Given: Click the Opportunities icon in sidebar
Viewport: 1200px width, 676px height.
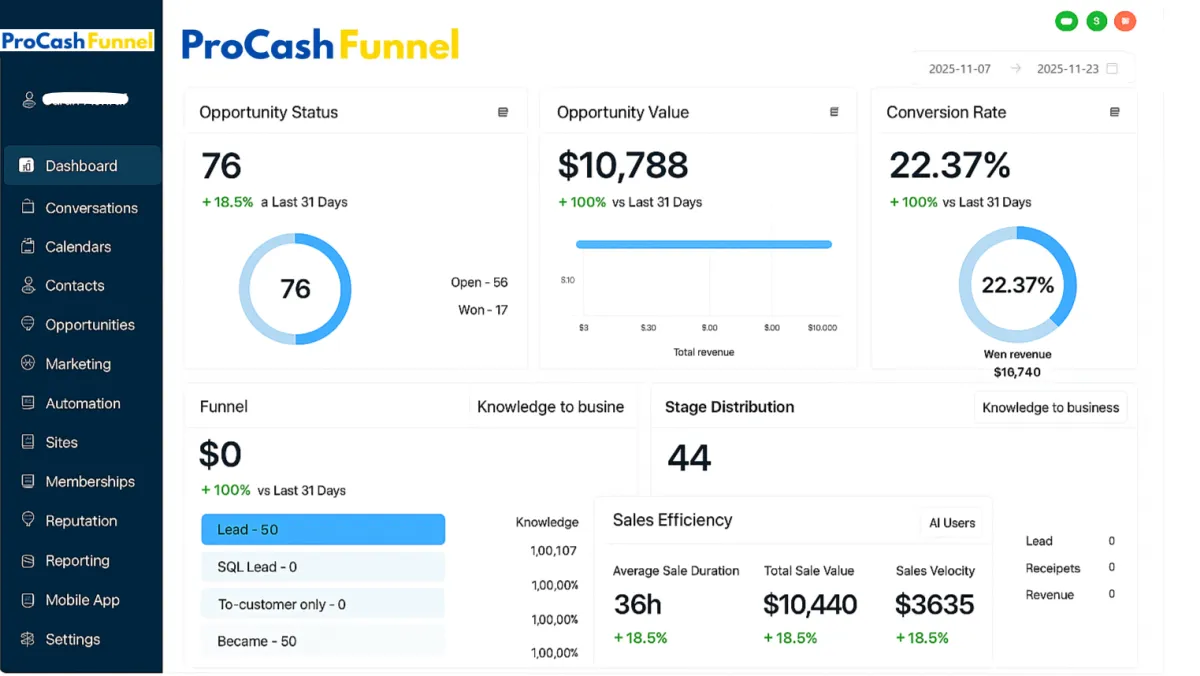Looking at the screenshot, I should (27, 324).
